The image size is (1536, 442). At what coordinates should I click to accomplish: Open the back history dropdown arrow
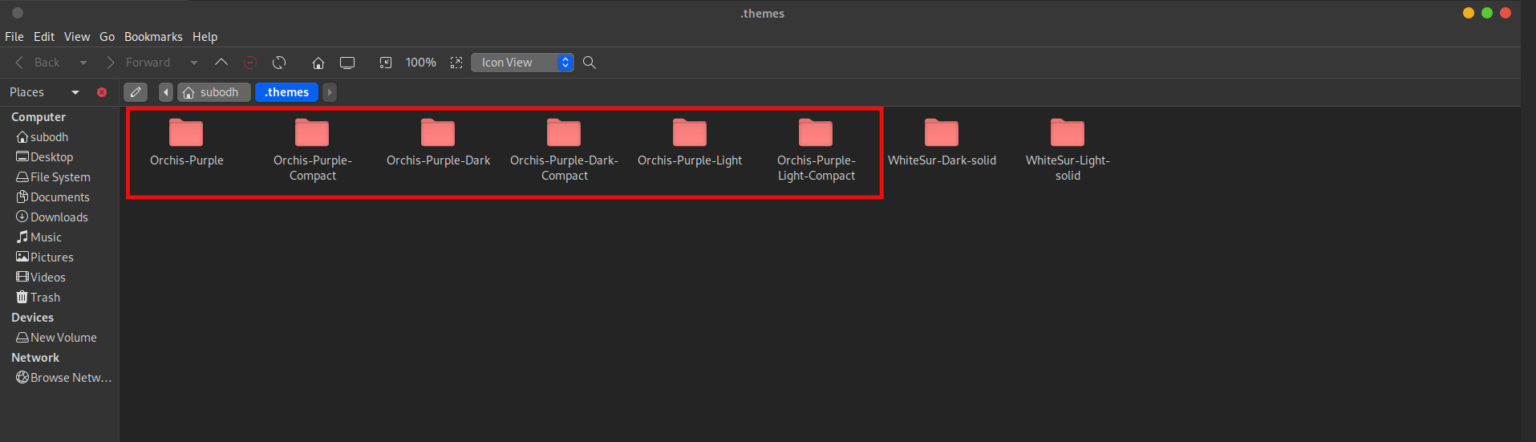pos(83,62)
